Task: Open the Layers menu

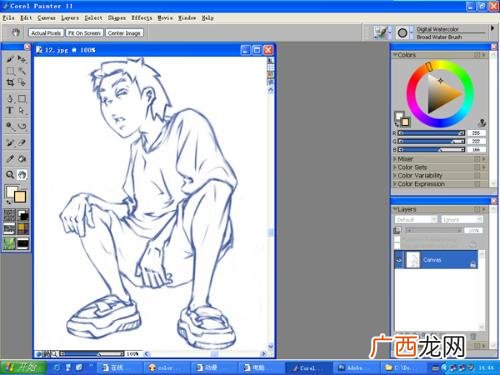Action: pyautogui.click(x=70, y=18)
